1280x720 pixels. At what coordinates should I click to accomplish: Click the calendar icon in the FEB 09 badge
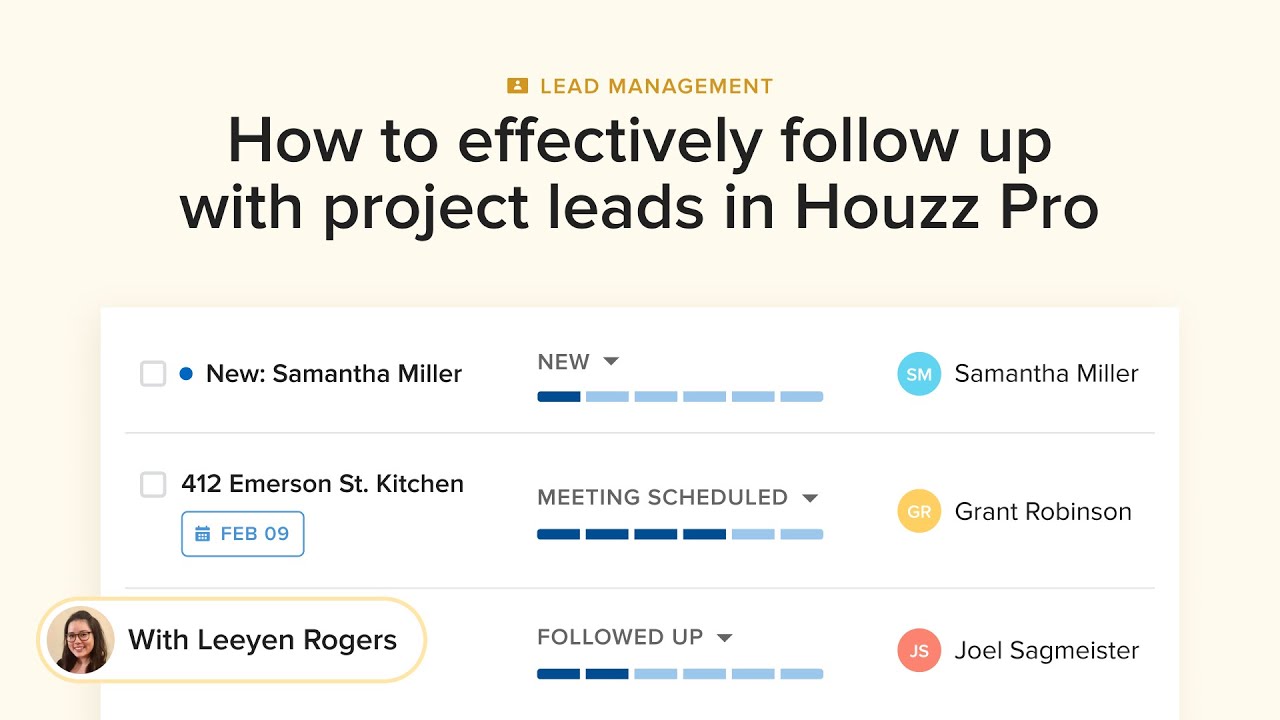tap(202, 534)
